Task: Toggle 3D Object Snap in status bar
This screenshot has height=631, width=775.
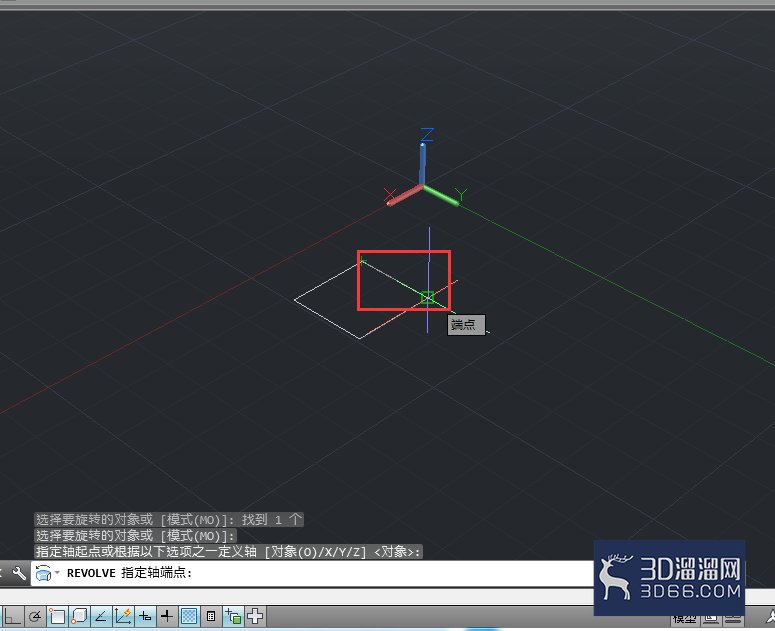Action: pyautogui.click(x=79, y=616)
